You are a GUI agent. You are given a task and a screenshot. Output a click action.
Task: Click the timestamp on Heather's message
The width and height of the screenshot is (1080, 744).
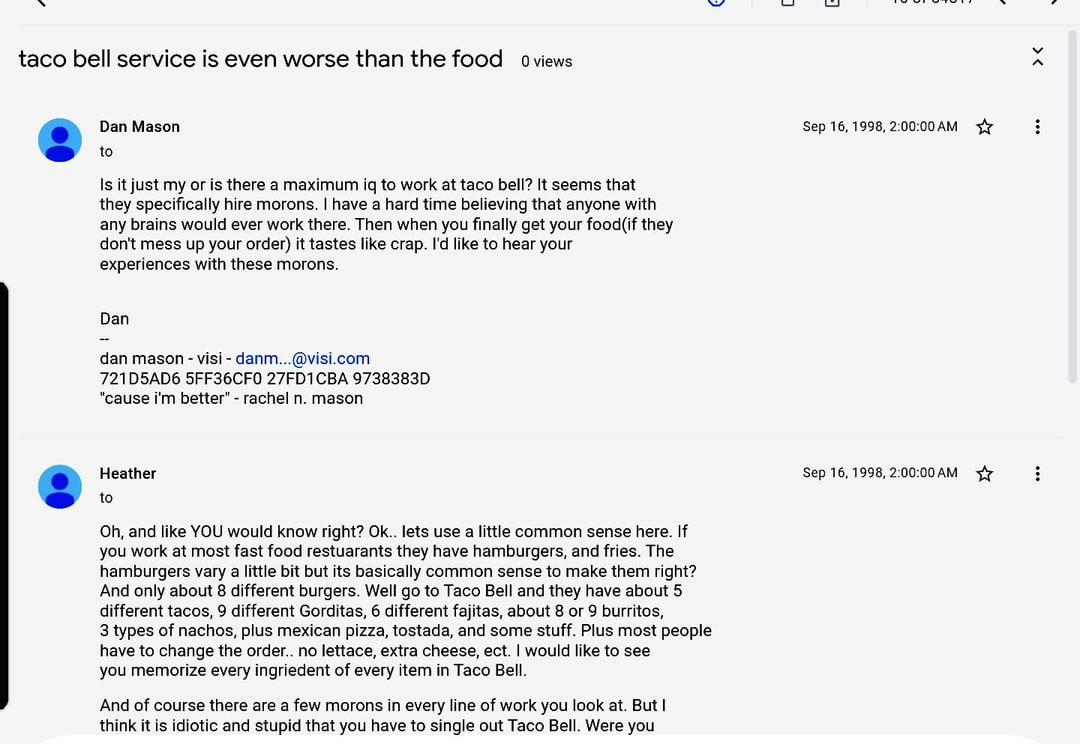(x=880, y=473)
